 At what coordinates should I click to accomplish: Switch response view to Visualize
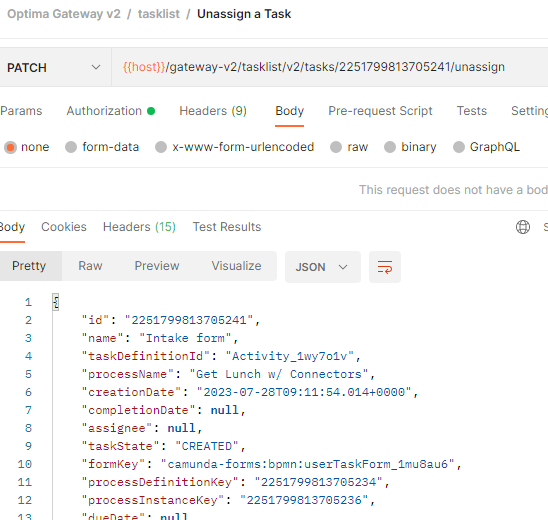click(236, 266)
